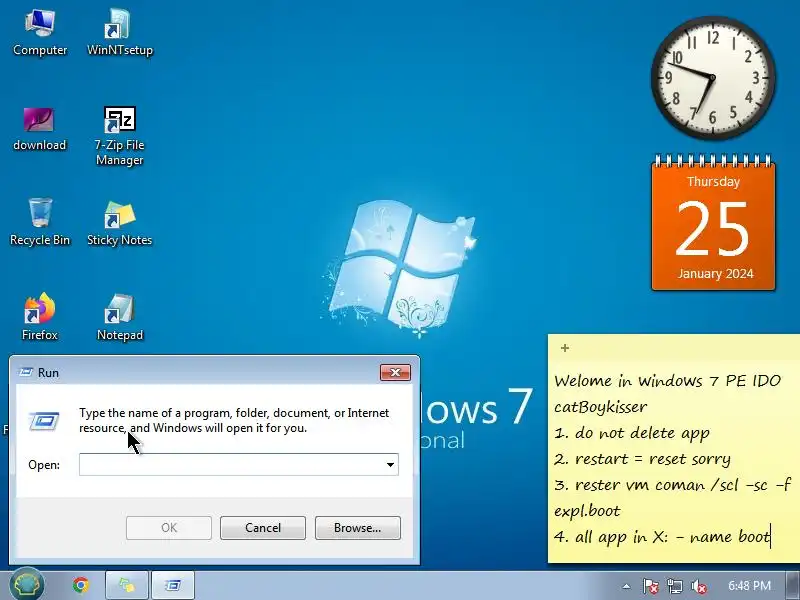Click the Cancel button in Run

(263, 528)
